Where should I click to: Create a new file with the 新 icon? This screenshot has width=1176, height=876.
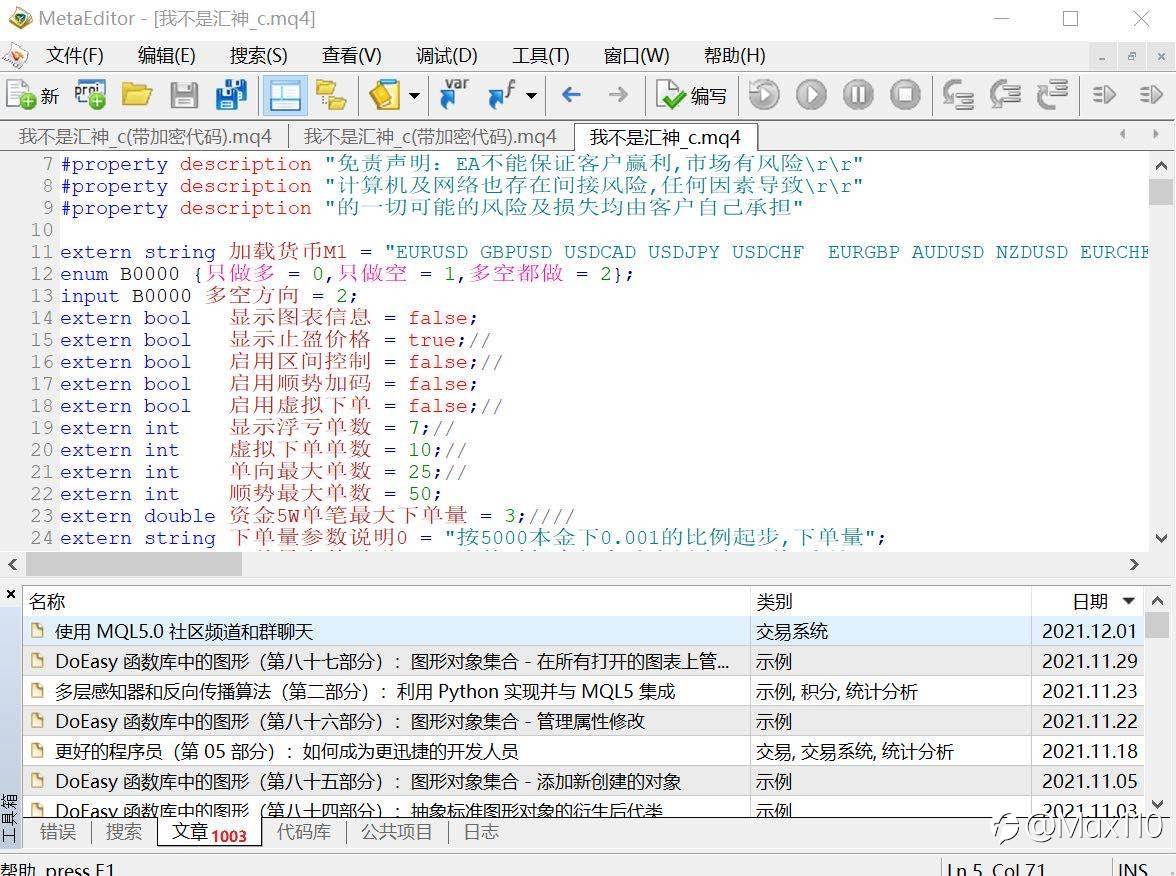pyautogui.click(x=32, y=95)
